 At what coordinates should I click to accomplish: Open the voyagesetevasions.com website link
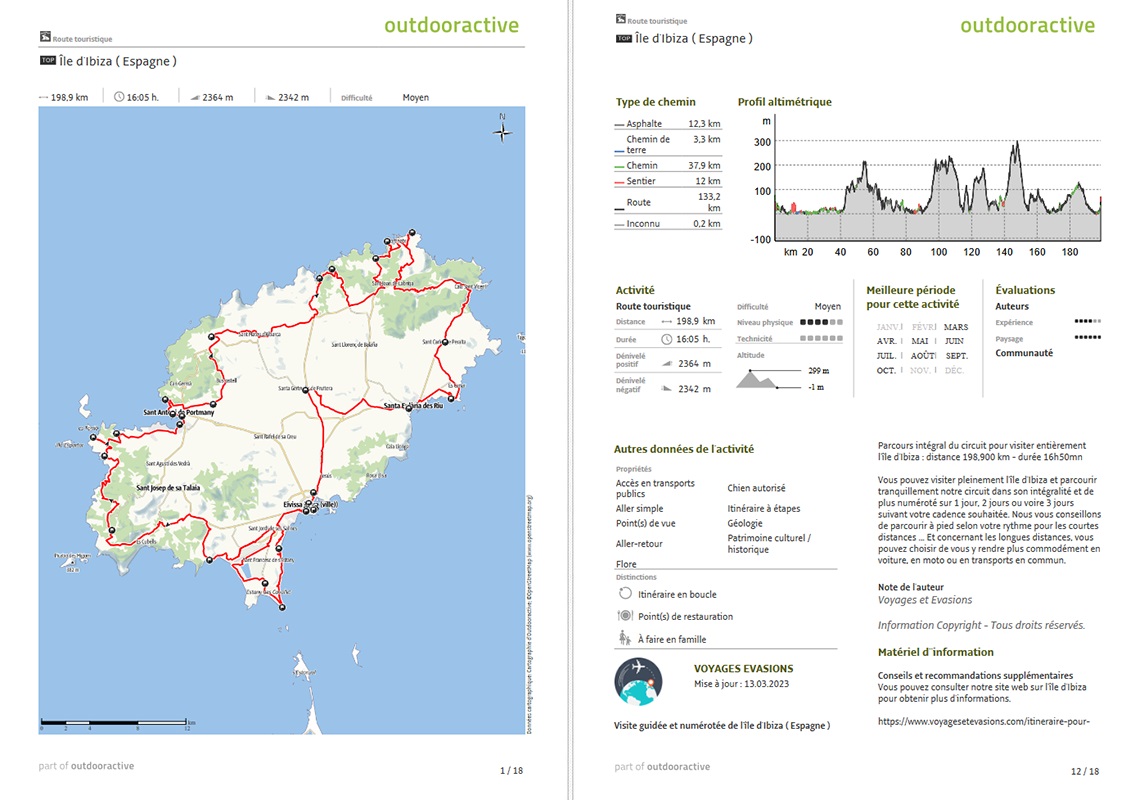click(x=984, y=721)
